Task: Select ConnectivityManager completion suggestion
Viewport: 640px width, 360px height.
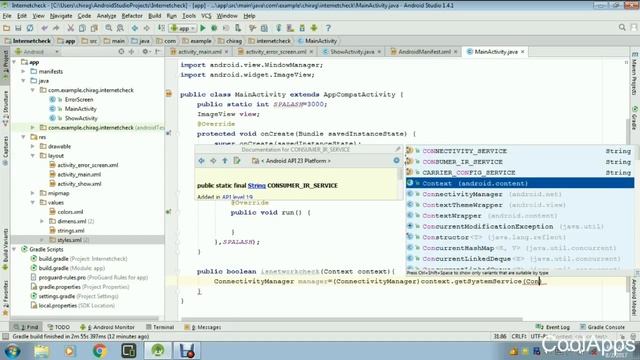Action: [x=520, y=194]
